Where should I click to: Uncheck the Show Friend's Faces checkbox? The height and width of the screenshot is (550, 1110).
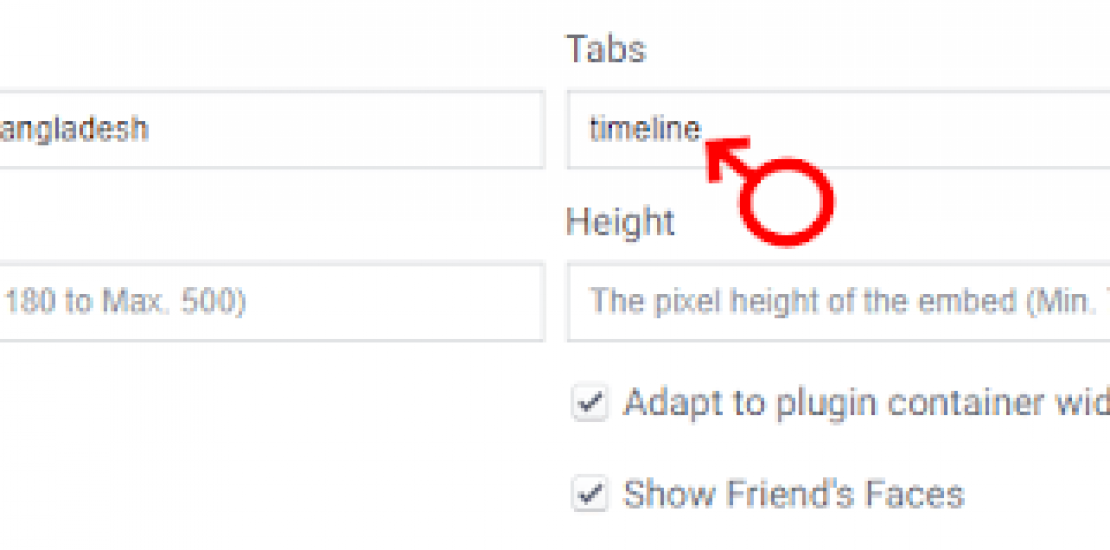pos(590,494)
